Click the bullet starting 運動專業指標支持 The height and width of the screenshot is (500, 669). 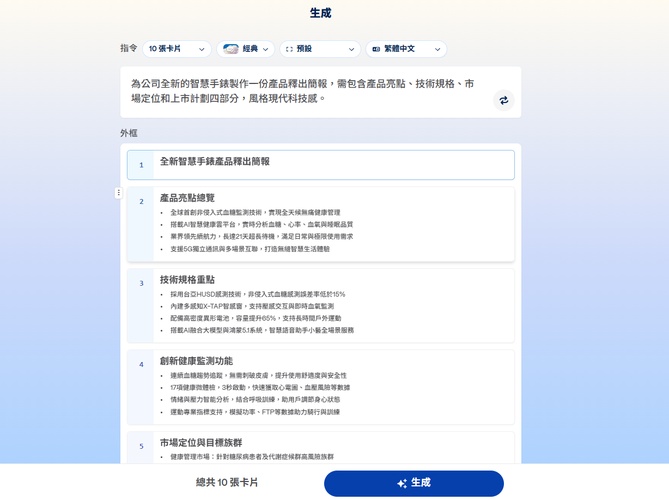[255, 412]
